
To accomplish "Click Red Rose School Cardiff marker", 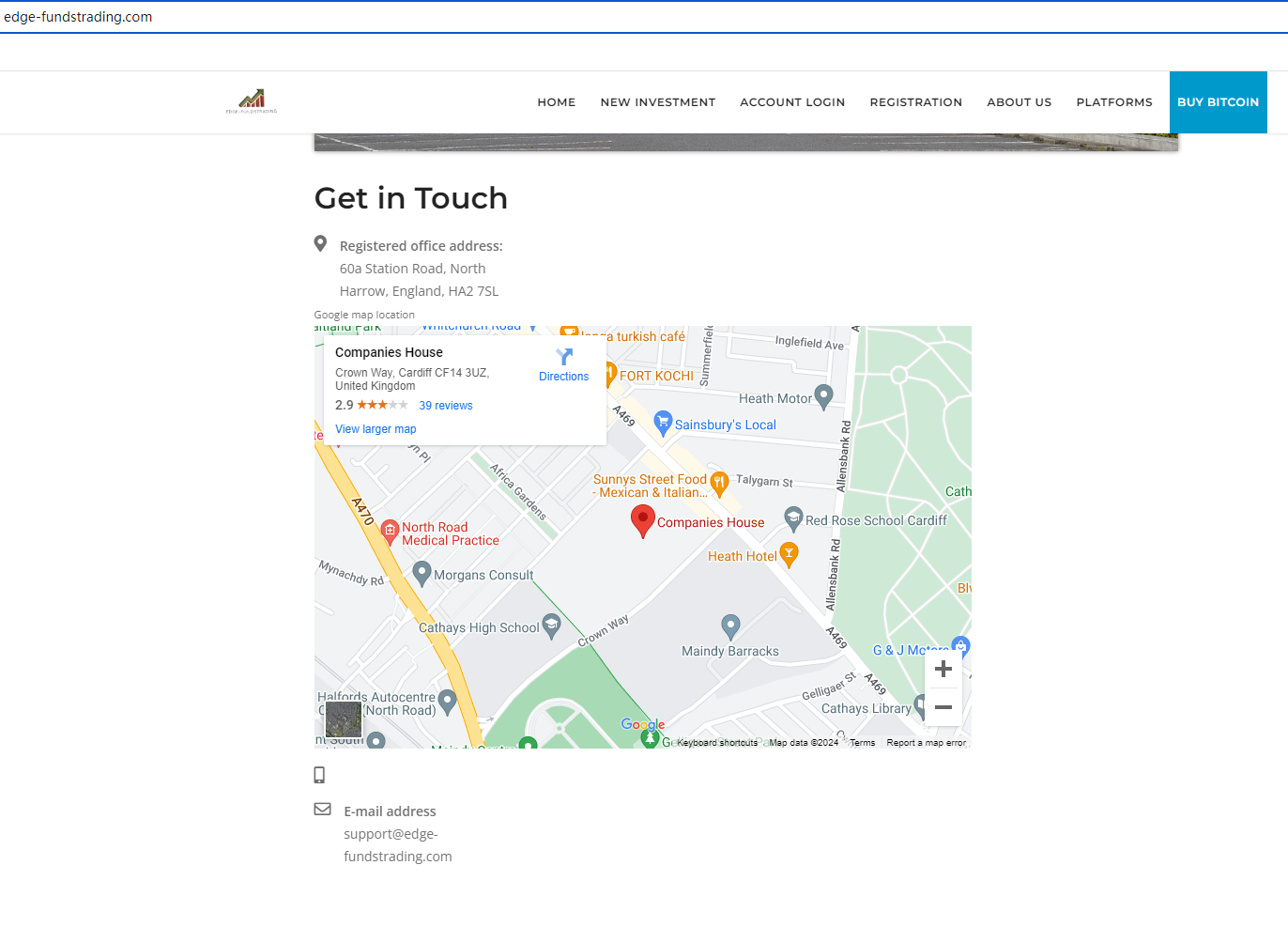I will coord(793,518).
